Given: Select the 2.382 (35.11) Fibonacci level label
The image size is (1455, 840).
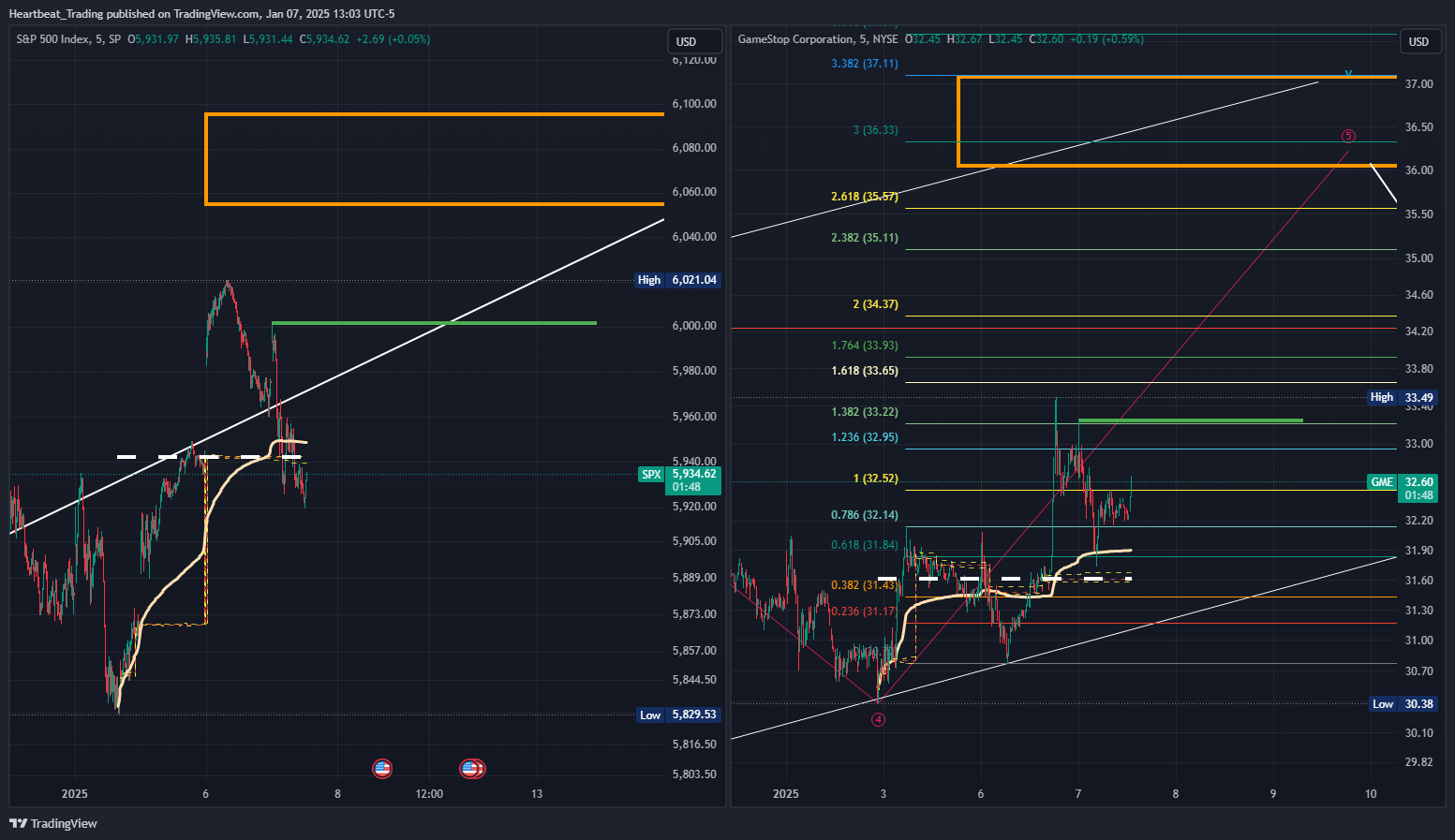Looking at the screenshot, I should pyautogui.click(x=864, y=238).
